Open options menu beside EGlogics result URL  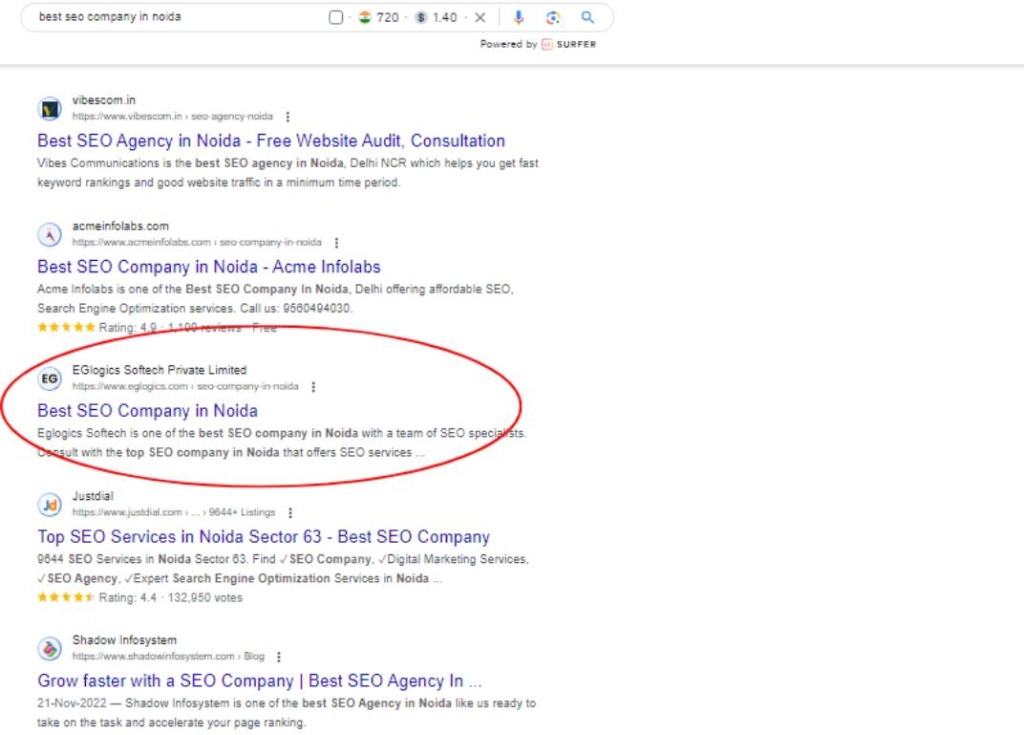(313, 386)
